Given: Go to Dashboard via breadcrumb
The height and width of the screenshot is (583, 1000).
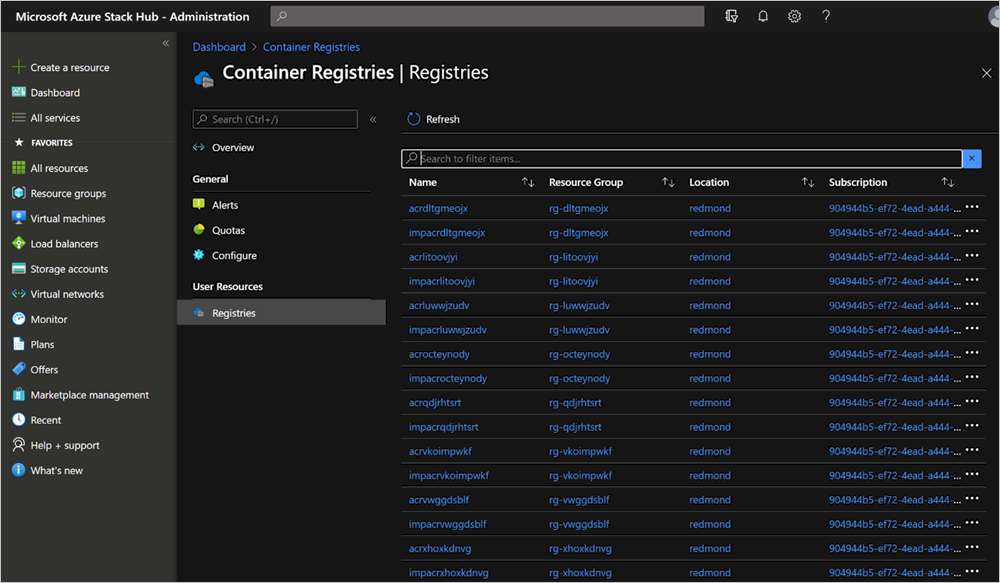Looking at the screenshot, I should point(219,47).
